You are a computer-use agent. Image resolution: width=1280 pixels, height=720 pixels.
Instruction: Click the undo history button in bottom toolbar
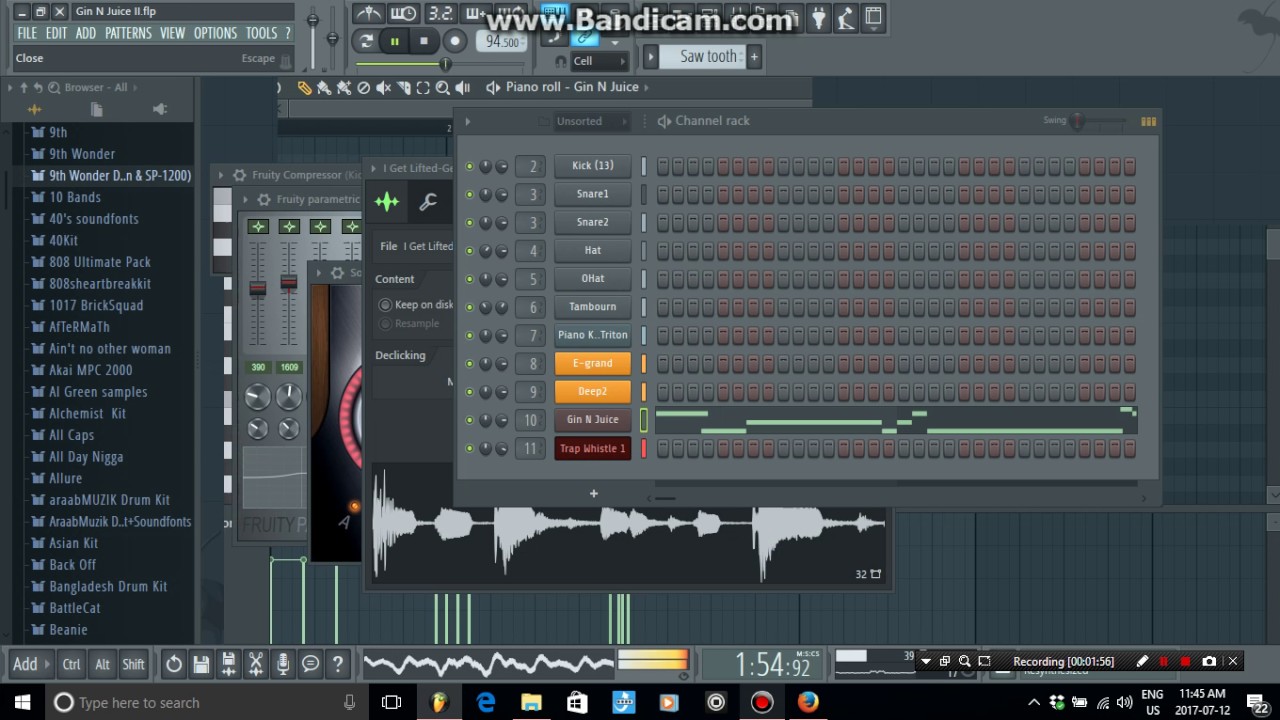pyautogui.click(x=174, y=664)
